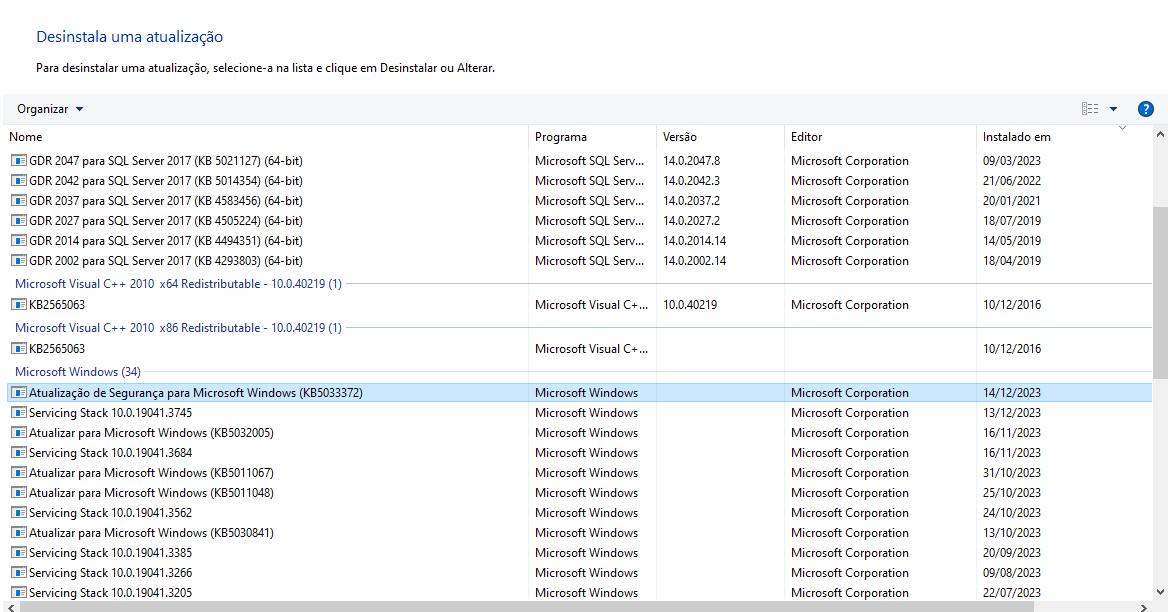This screenshot has height=612, width=1168.
Task: Click the horizontal scrollbar left arrow
Action: point(10,608)
